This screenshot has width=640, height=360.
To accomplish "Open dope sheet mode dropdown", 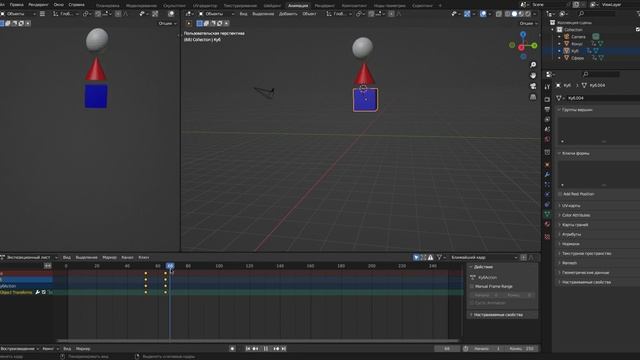I will [29, 257].
